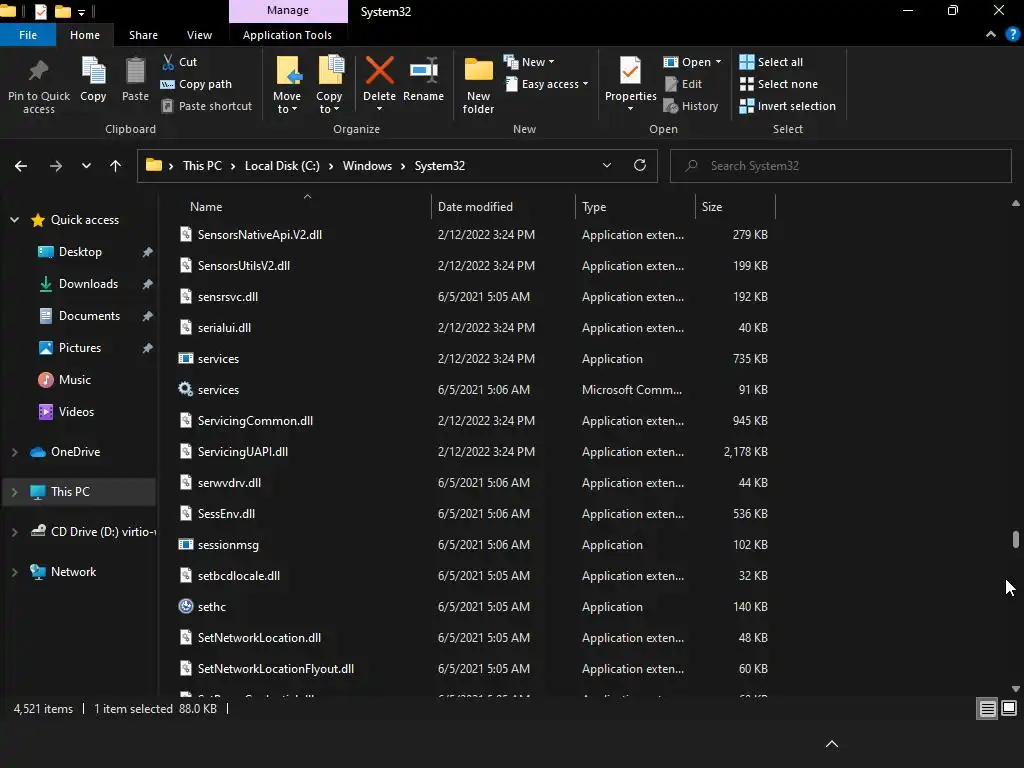Expand the address bar history dropdown
Screen dimensions: 1024x768
(607, 165)
